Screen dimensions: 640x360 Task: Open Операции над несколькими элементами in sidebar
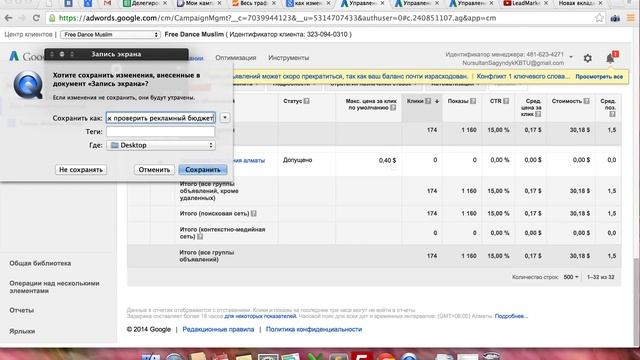point(54,287)
